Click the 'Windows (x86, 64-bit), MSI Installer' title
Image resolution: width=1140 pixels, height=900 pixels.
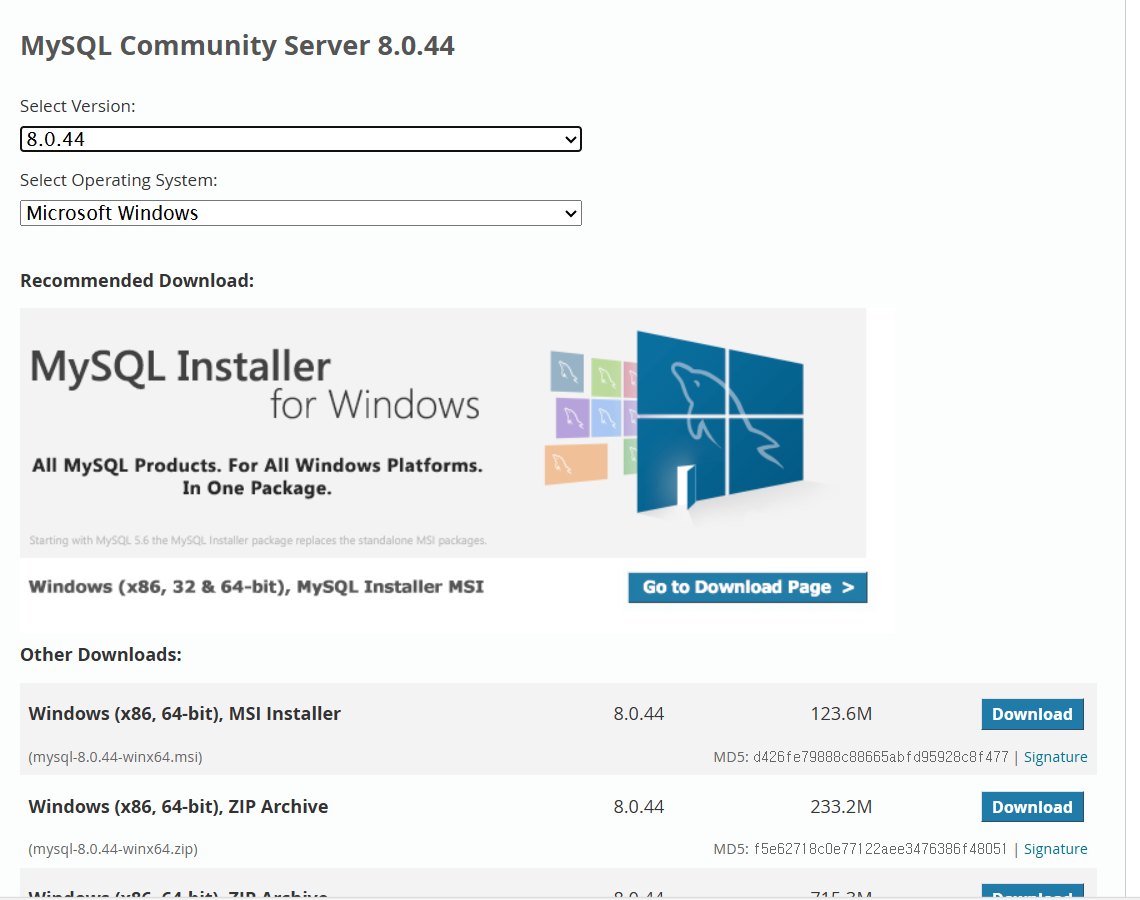coord(185,714)
